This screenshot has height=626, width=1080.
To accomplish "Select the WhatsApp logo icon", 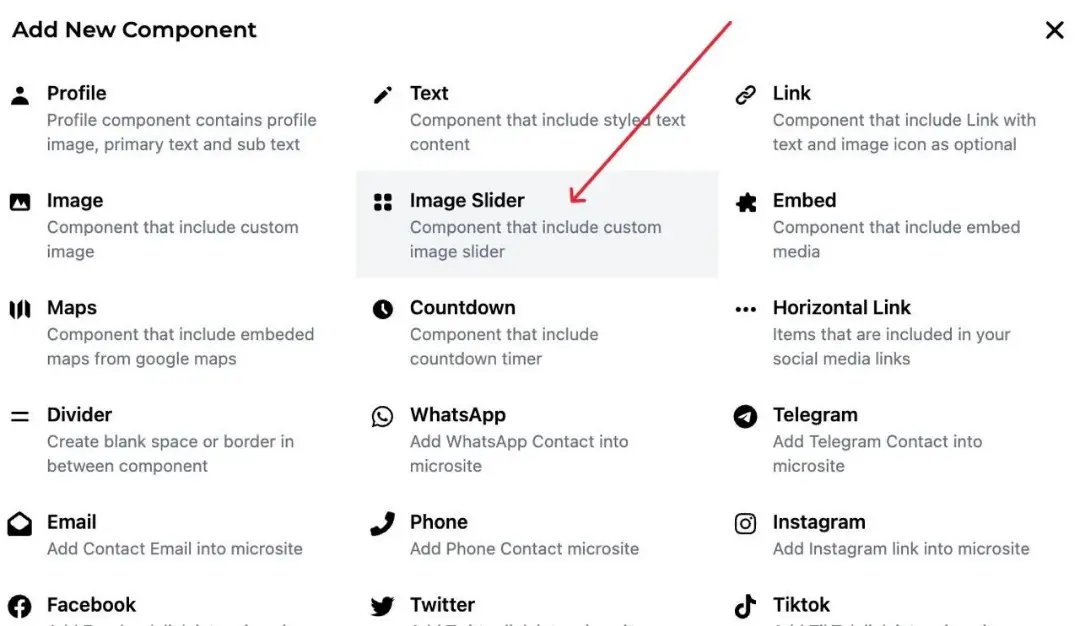I will (x=383, y=416).
